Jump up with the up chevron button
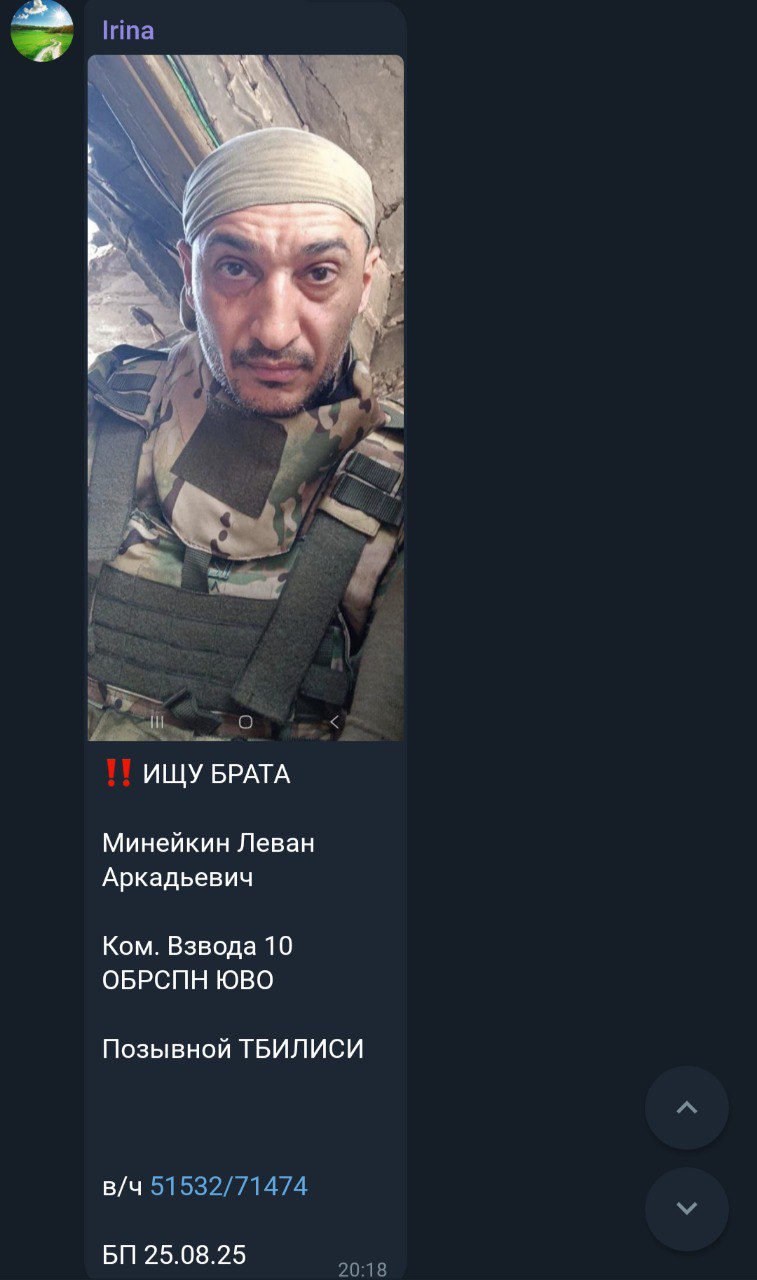This screenshot has width=757, height=1280. coord(687,1107)
